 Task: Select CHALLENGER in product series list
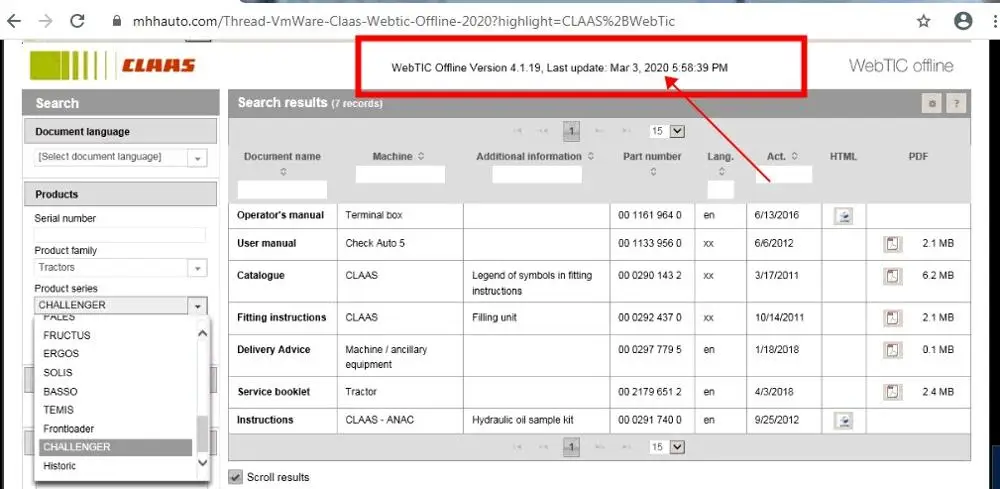[115, 447]
